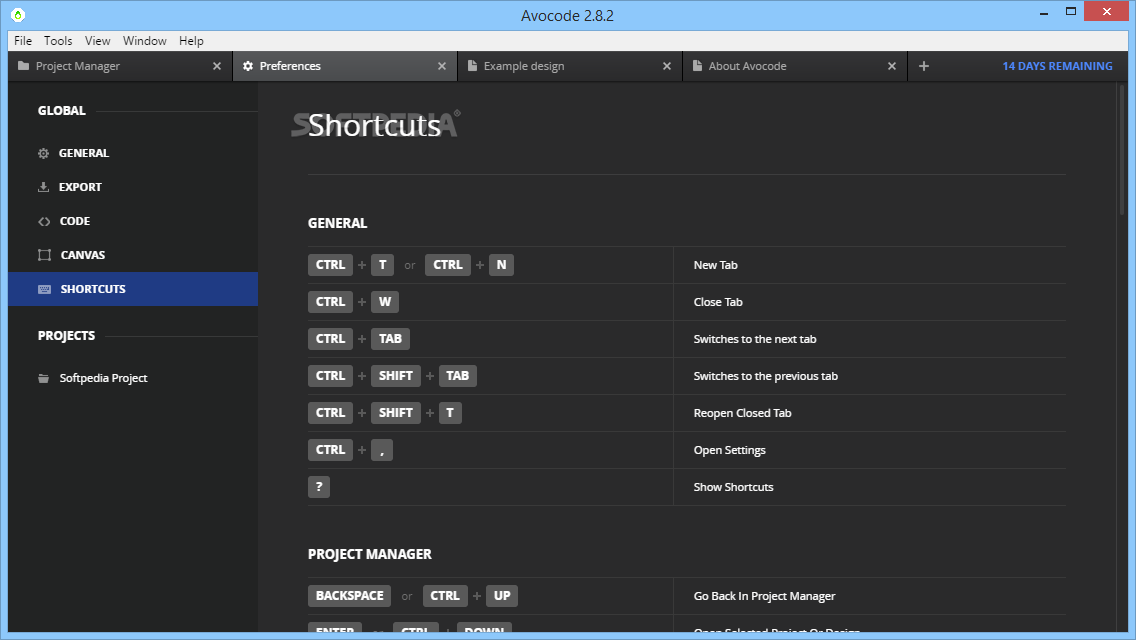Click 'Go Back In Project Manager' text
1136x640 pixels.
pos(764,596)
